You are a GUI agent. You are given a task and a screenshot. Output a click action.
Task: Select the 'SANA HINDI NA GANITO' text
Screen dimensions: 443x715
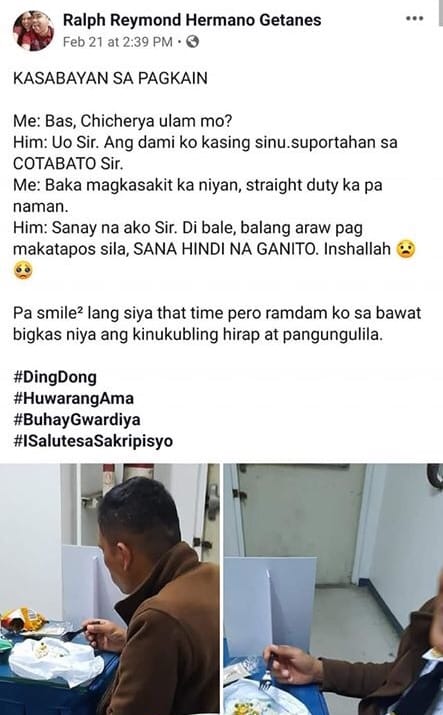pyautogui.click(x=226, y=249)
